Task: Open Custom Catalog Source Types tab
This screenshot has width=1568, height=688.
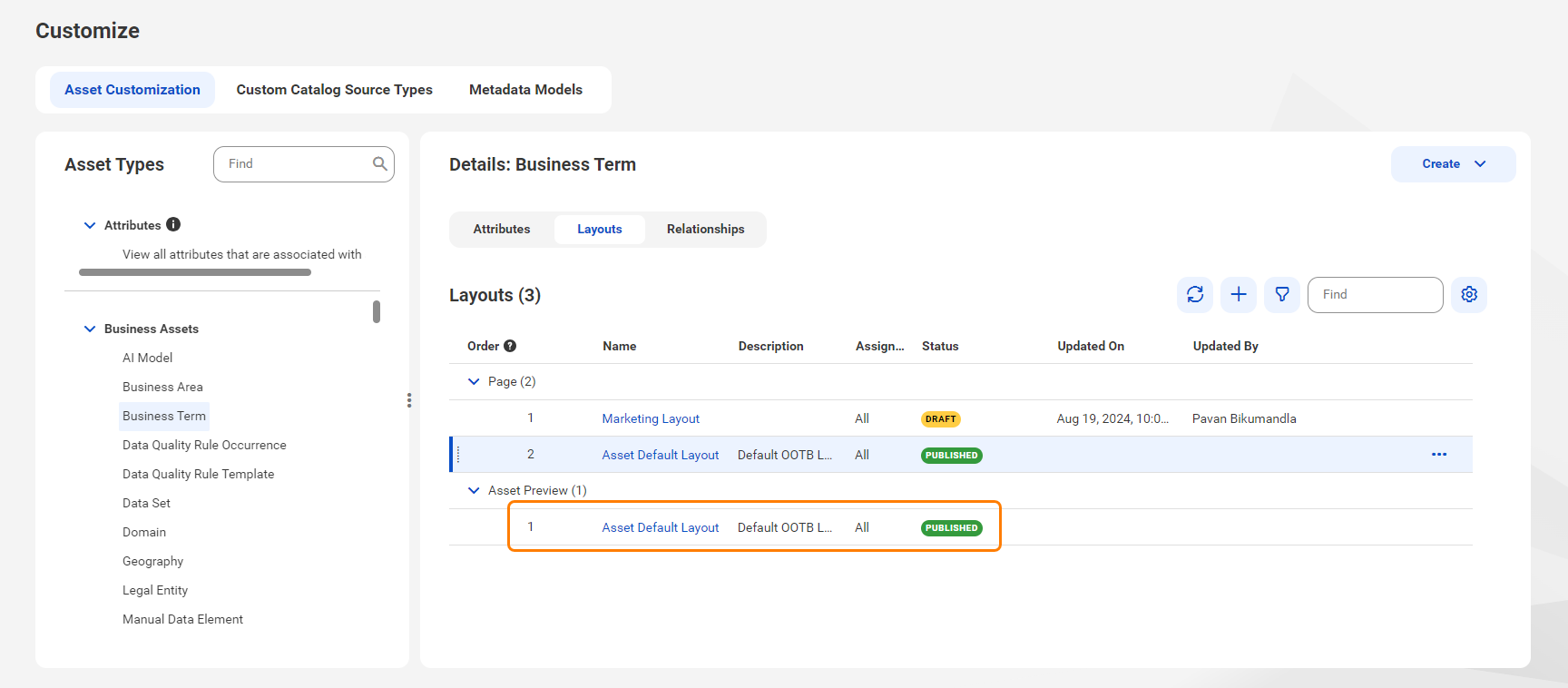Action: pyautogui.click(x=335, y=90)
